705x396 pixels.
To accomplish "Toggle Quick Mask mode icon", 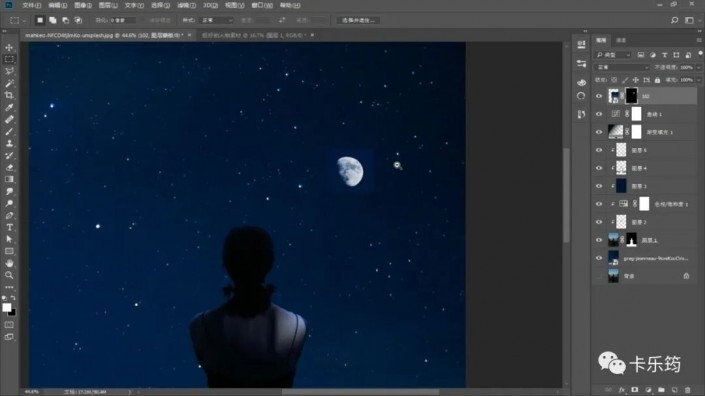I will click(9, 325).
